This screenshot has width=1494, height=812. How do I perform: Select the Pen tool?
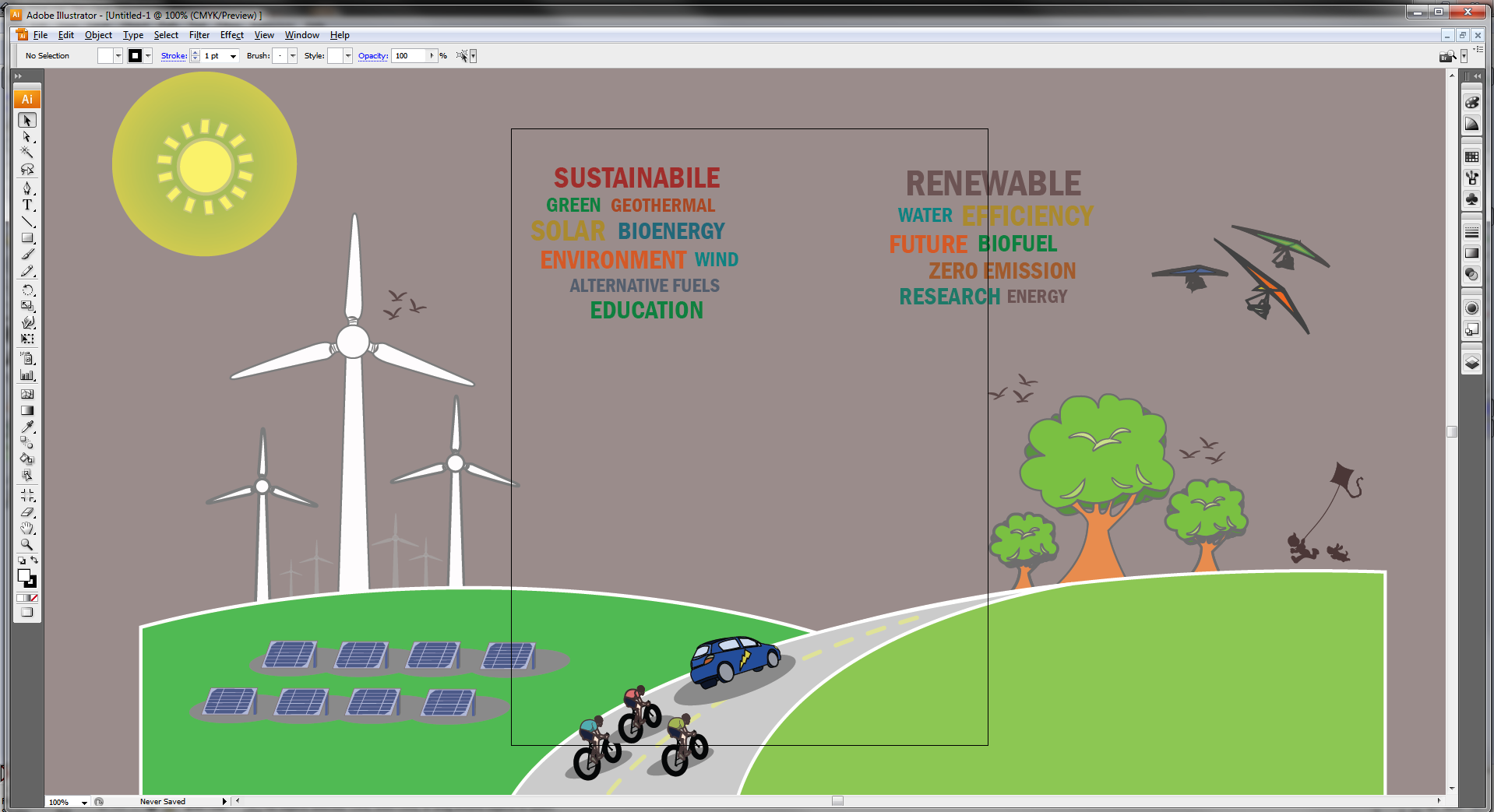click(x=27, y=188)
